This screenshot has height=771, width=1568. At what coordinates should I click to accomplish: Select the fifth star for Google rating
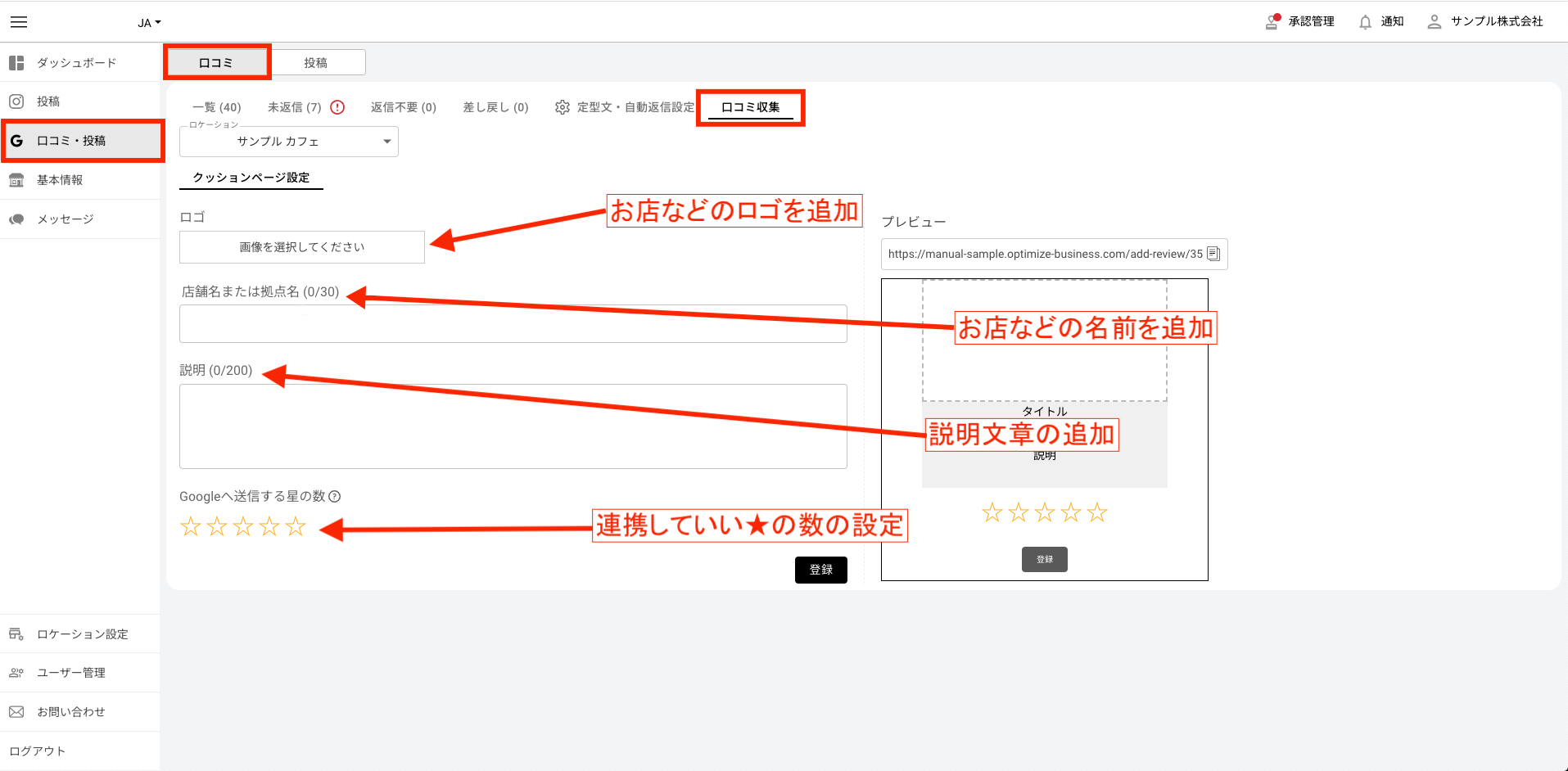coord(296,527)
